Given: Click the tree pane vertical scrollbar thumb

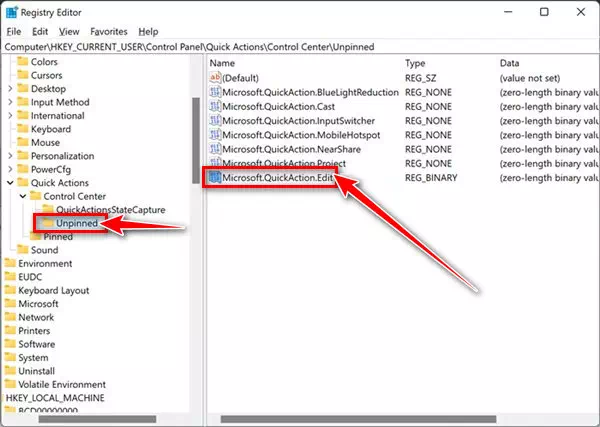Looking at the screenshot, I should pyautogui.click(x=196, y=140).
